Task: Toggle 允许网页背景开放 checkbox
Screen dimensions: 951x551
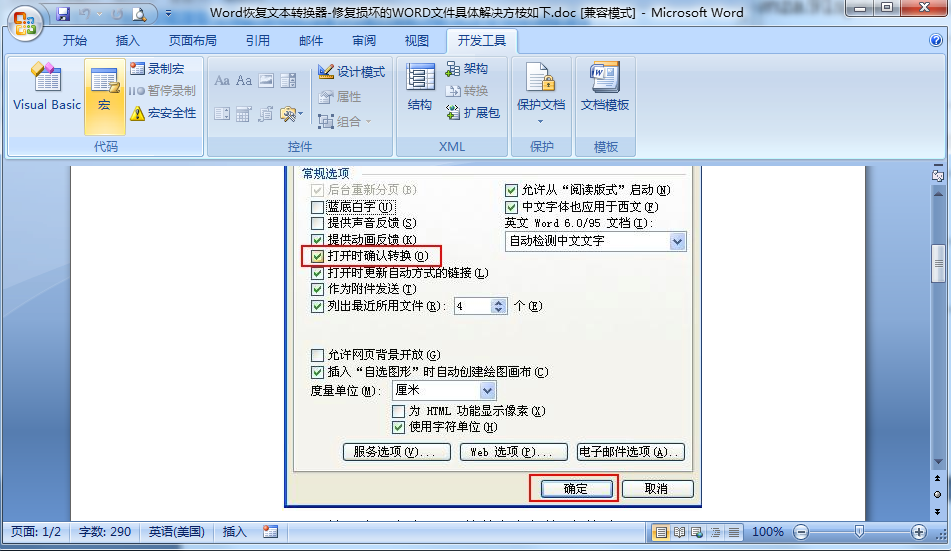Action: 317,355
